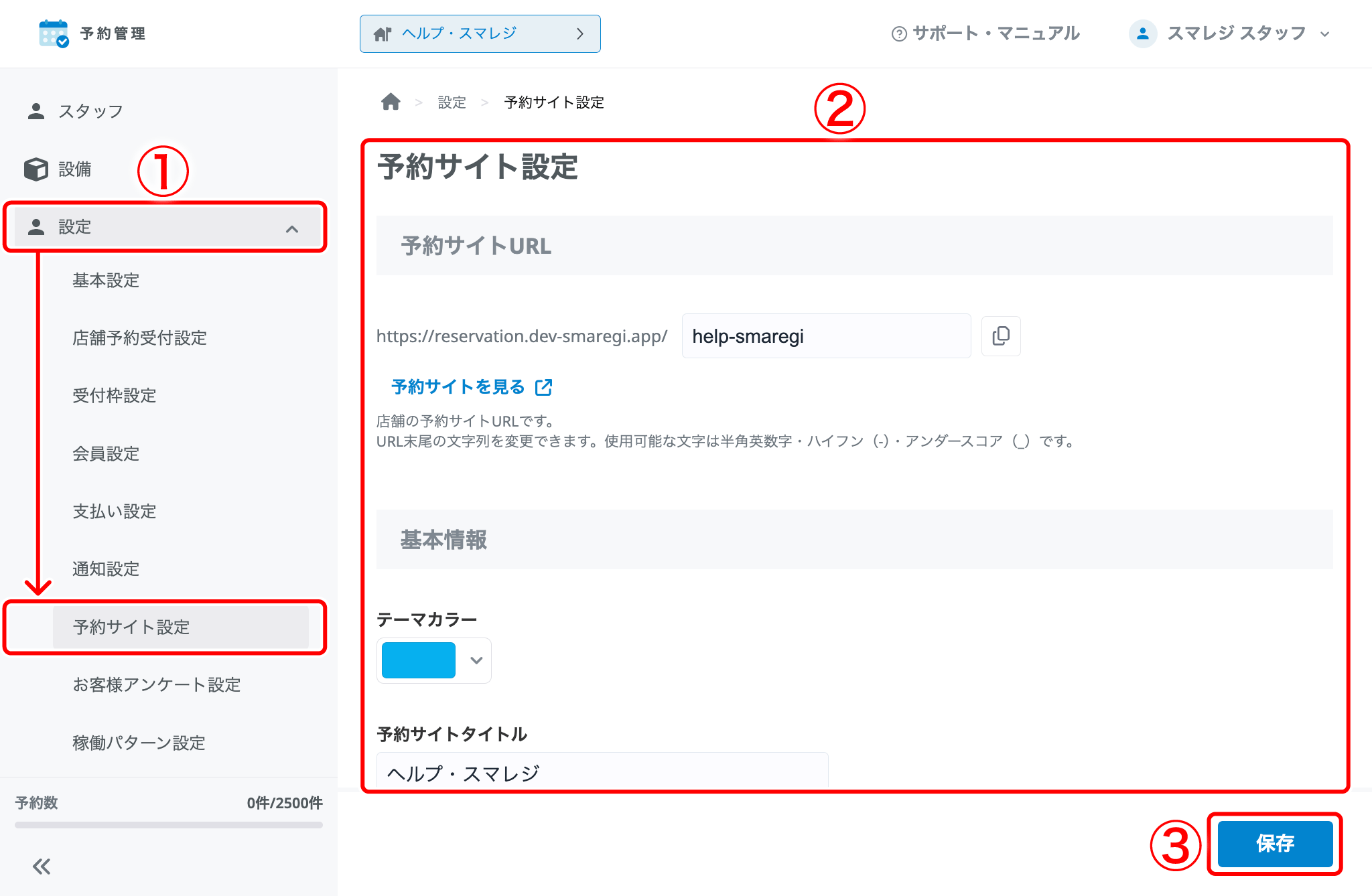Open 稼働パターン設定 in the sidebar
The height and width of the screenshot is (896, 1372).
[139, 743]
